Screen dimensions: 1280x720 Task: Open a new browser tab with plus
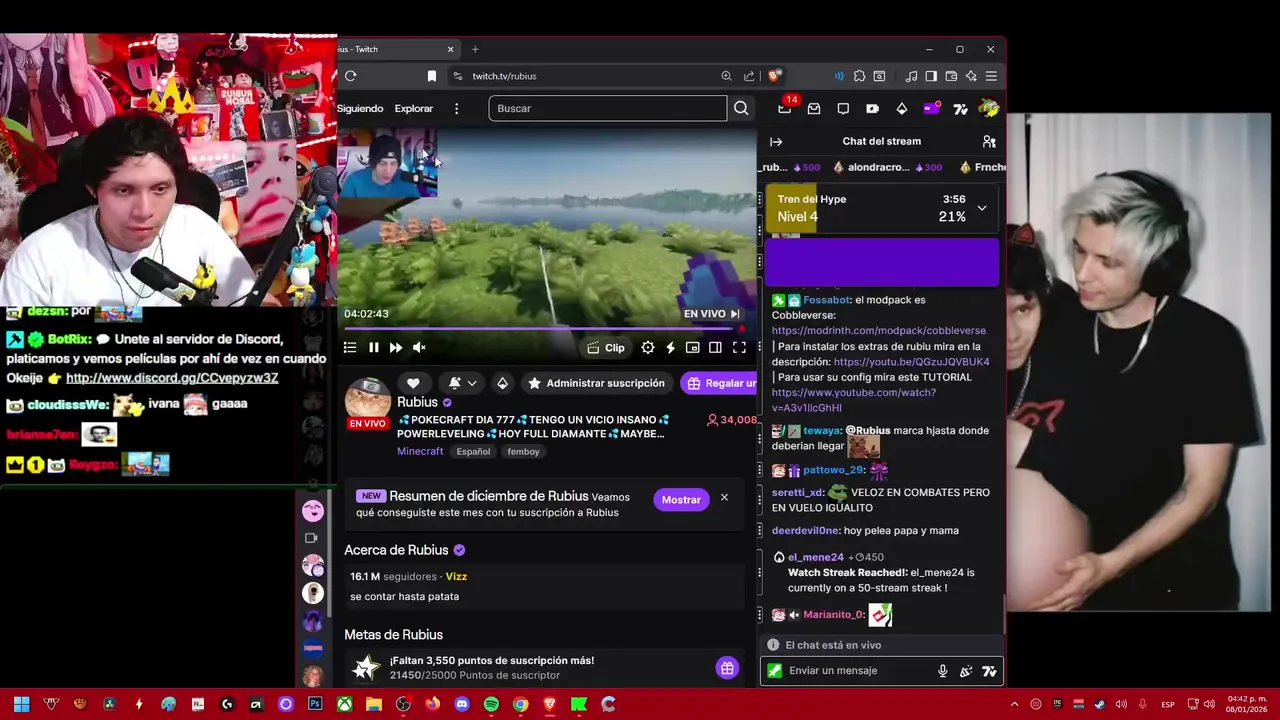tap(475, 49)
